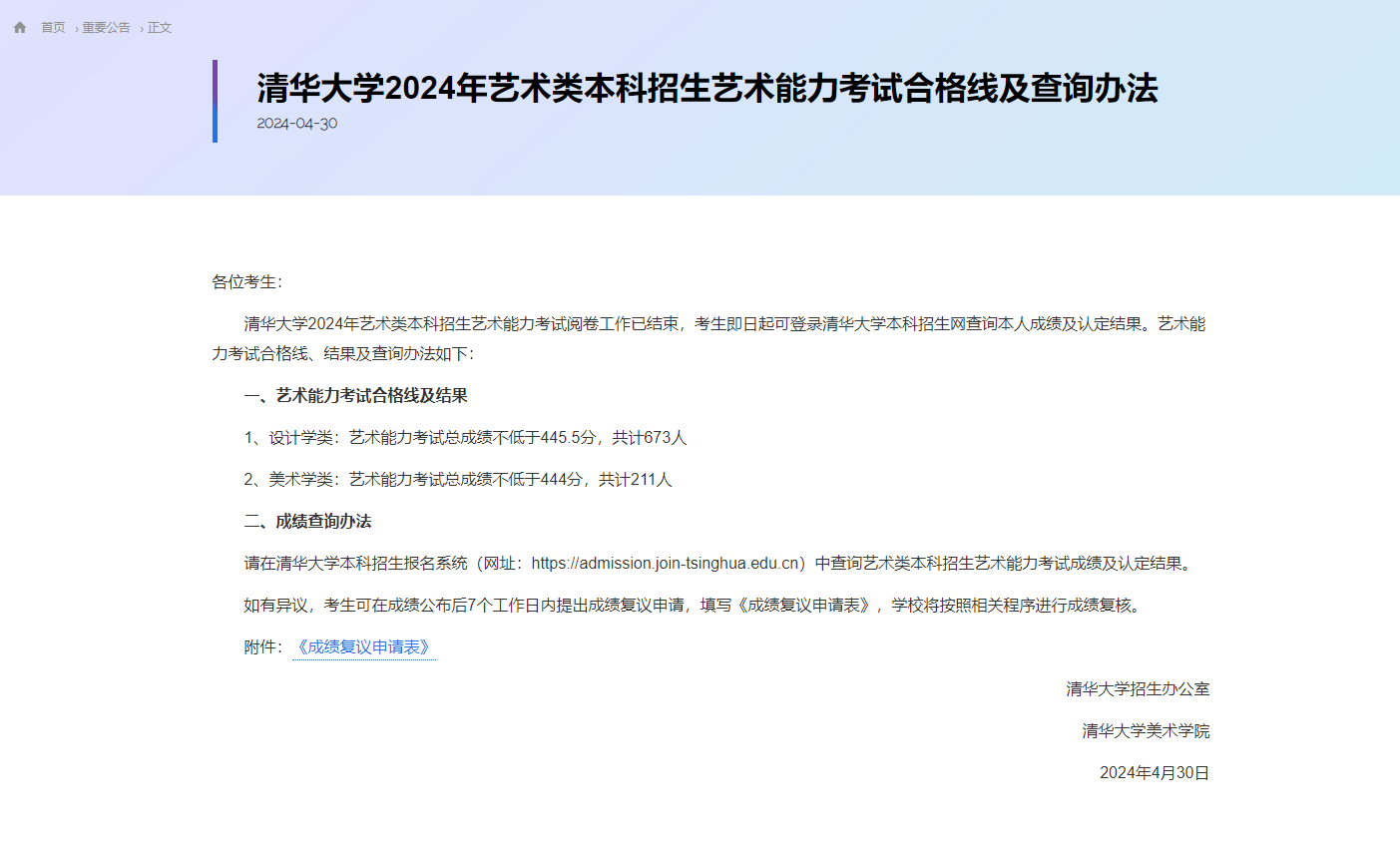Click the 附件： label
The image size is (1400, 844).
[263, 647]
